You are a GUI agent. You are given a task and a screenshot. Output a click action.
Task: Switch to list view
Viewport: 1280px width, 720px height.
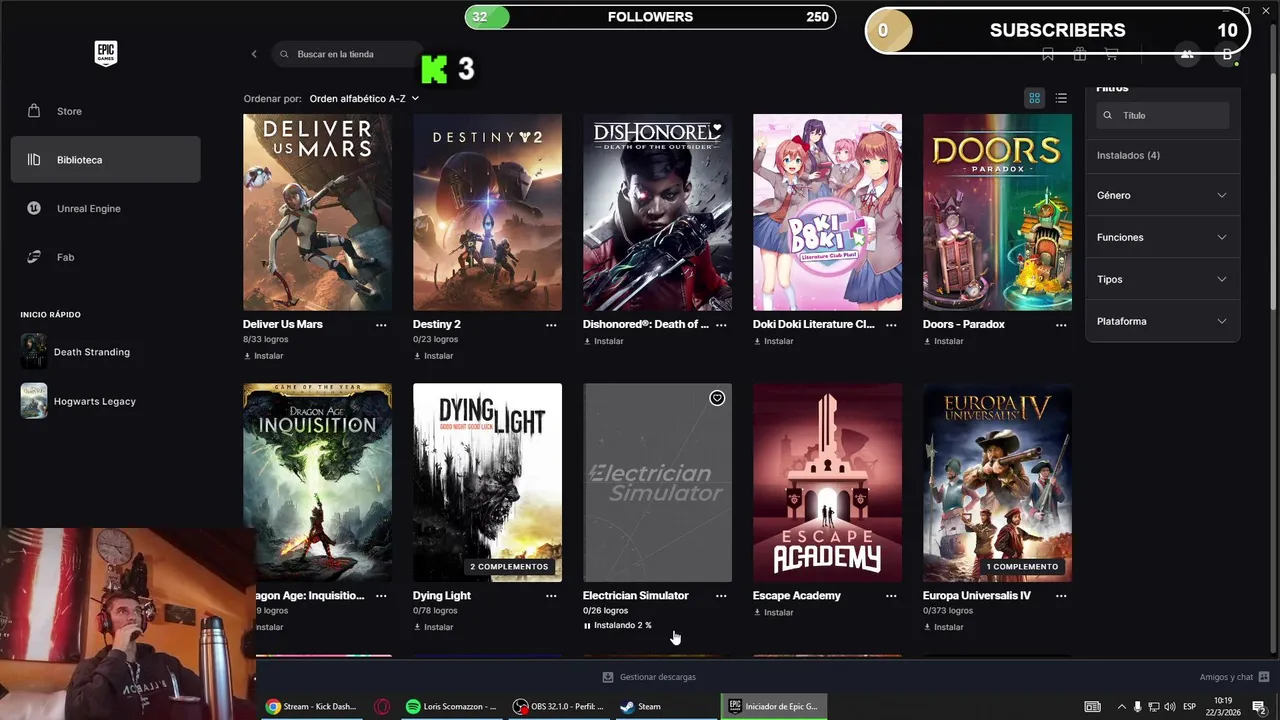pyautogui.click(x=1061, y=98)
